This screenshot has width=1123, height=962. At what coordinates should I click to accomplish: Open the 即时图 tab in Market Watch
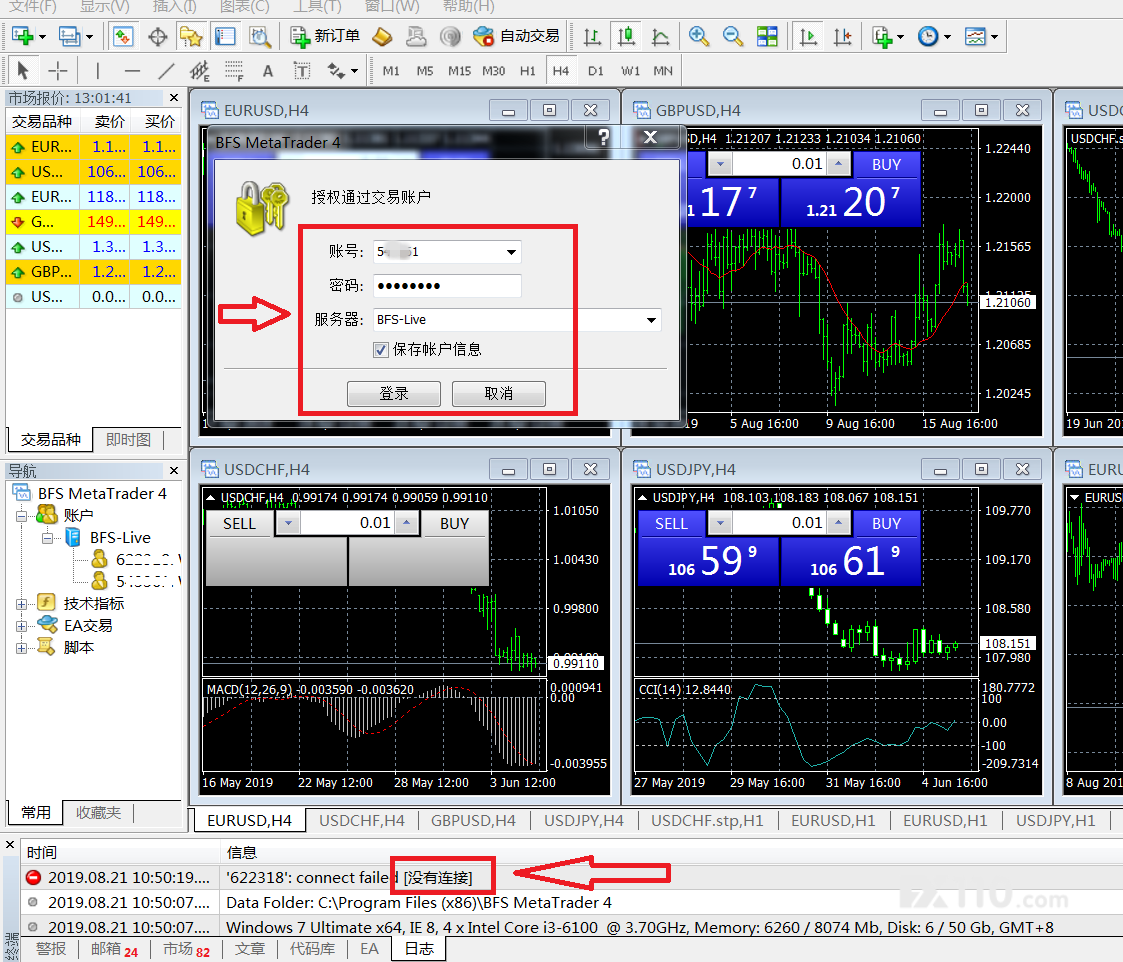128,439
